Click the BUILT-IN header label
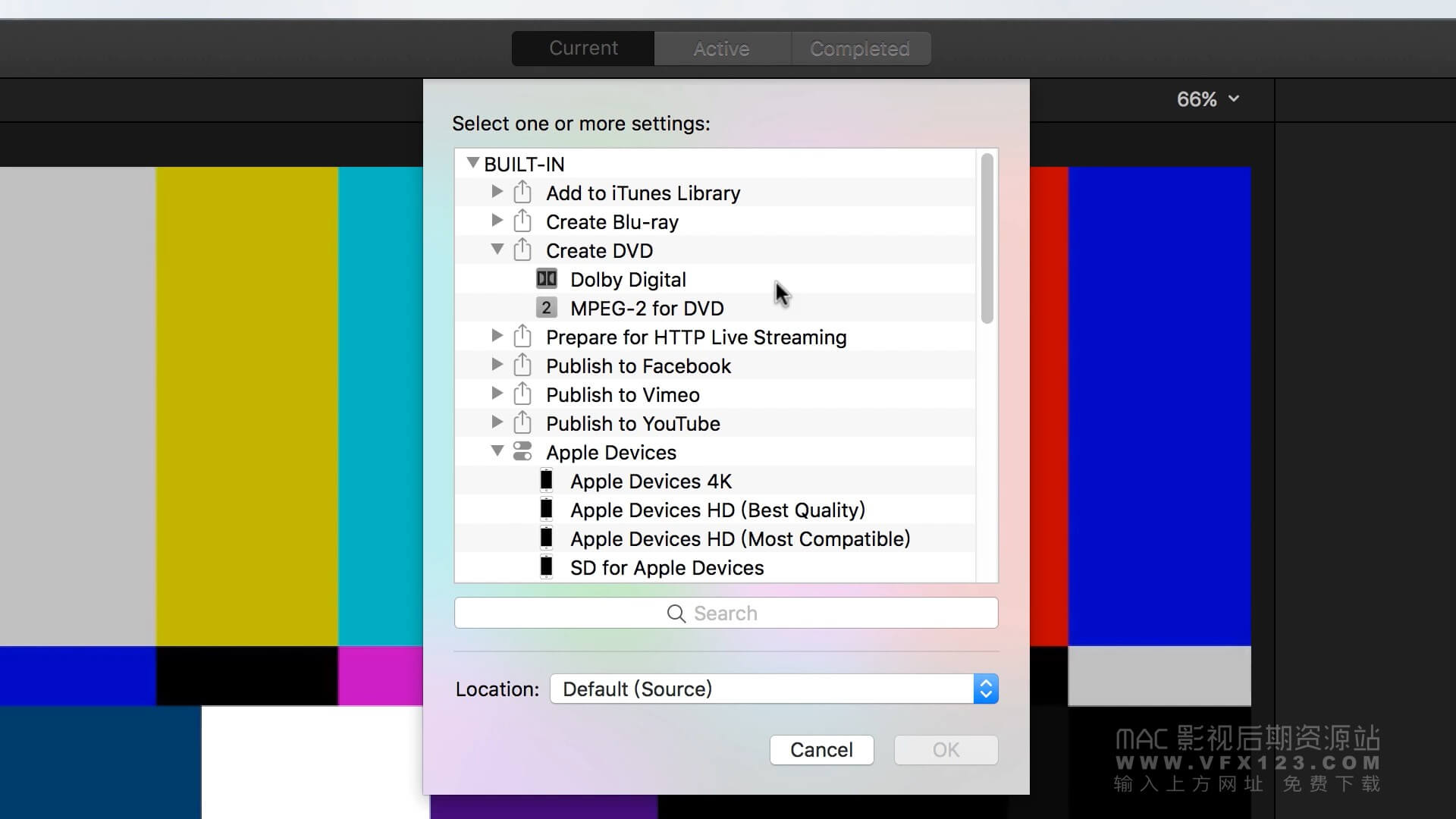 [x=524, y=165]
